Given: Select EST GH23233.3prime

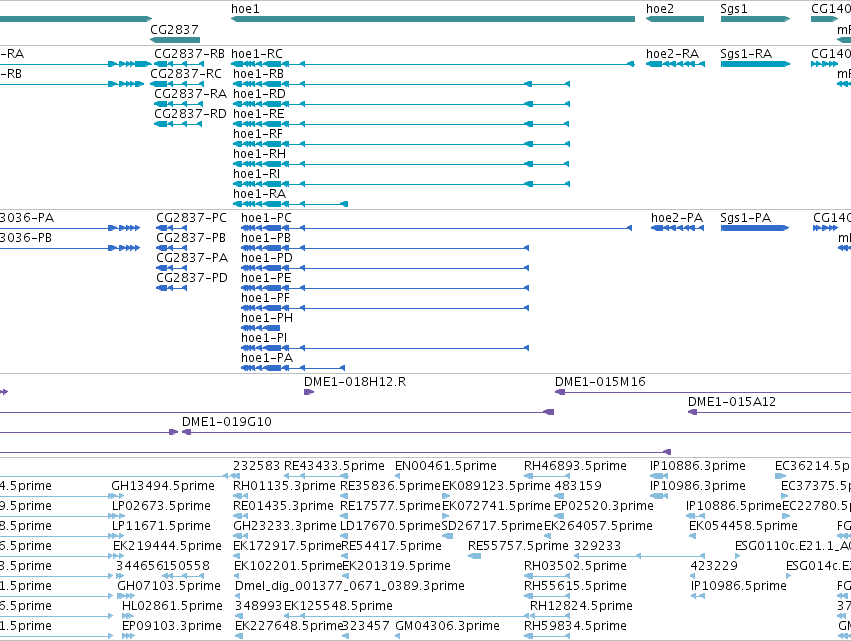Looking at the screenshot, I should (x=285, y=526).
